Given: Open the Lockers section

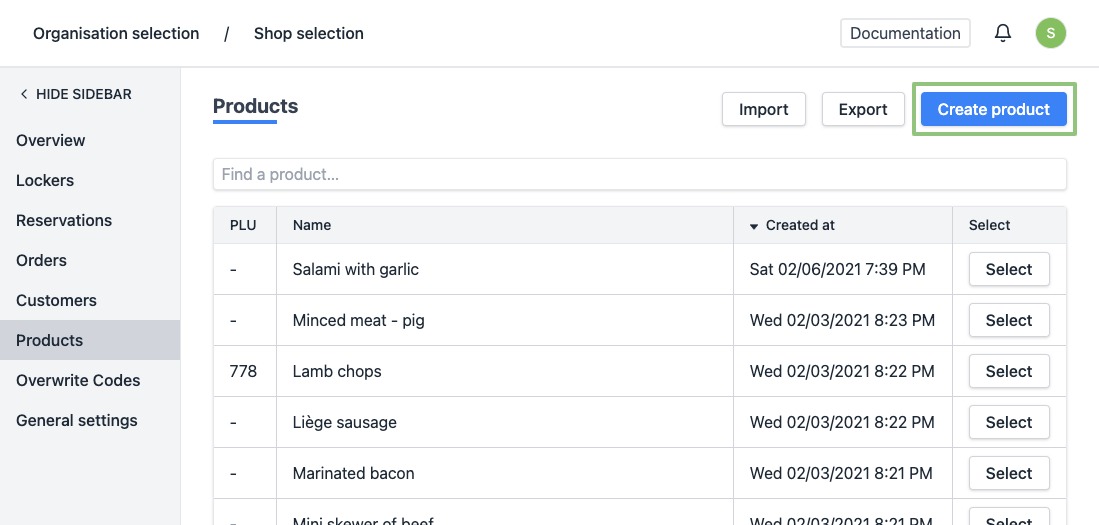Looking at the screenshot, I should tap(45, 180).
